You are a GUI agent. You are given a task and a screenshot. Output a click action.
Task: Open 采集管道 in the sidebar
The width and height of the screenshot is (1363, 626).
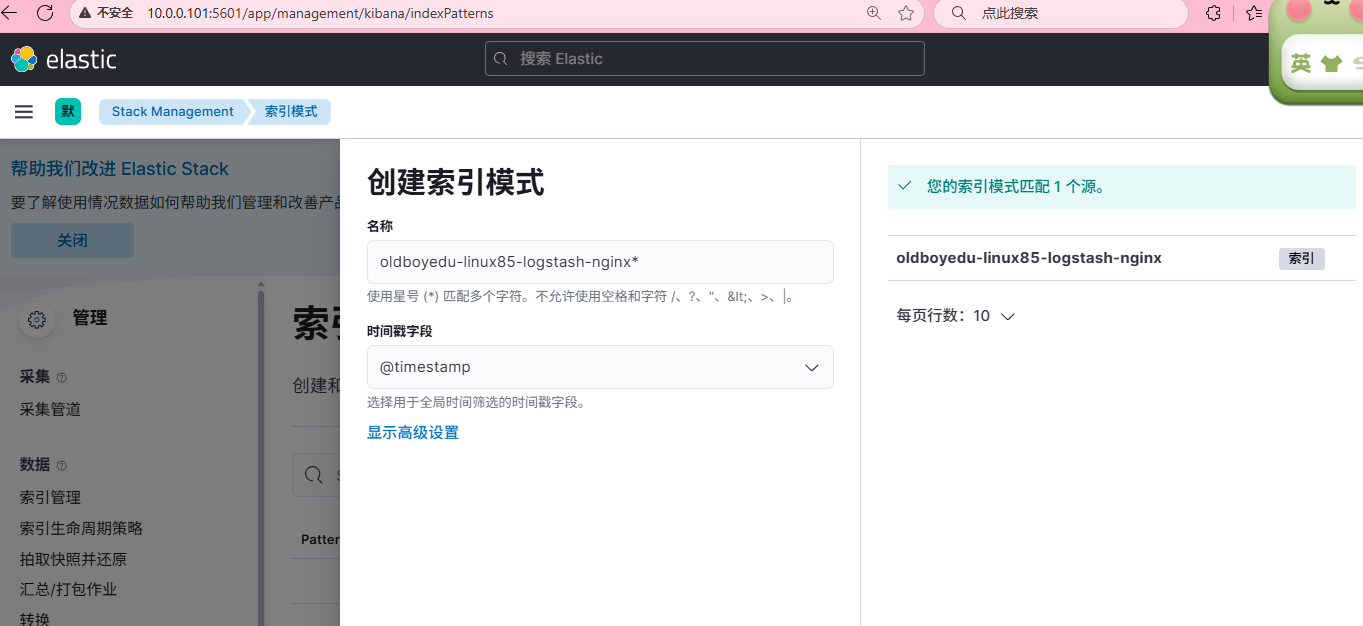[x=50, y=409]
